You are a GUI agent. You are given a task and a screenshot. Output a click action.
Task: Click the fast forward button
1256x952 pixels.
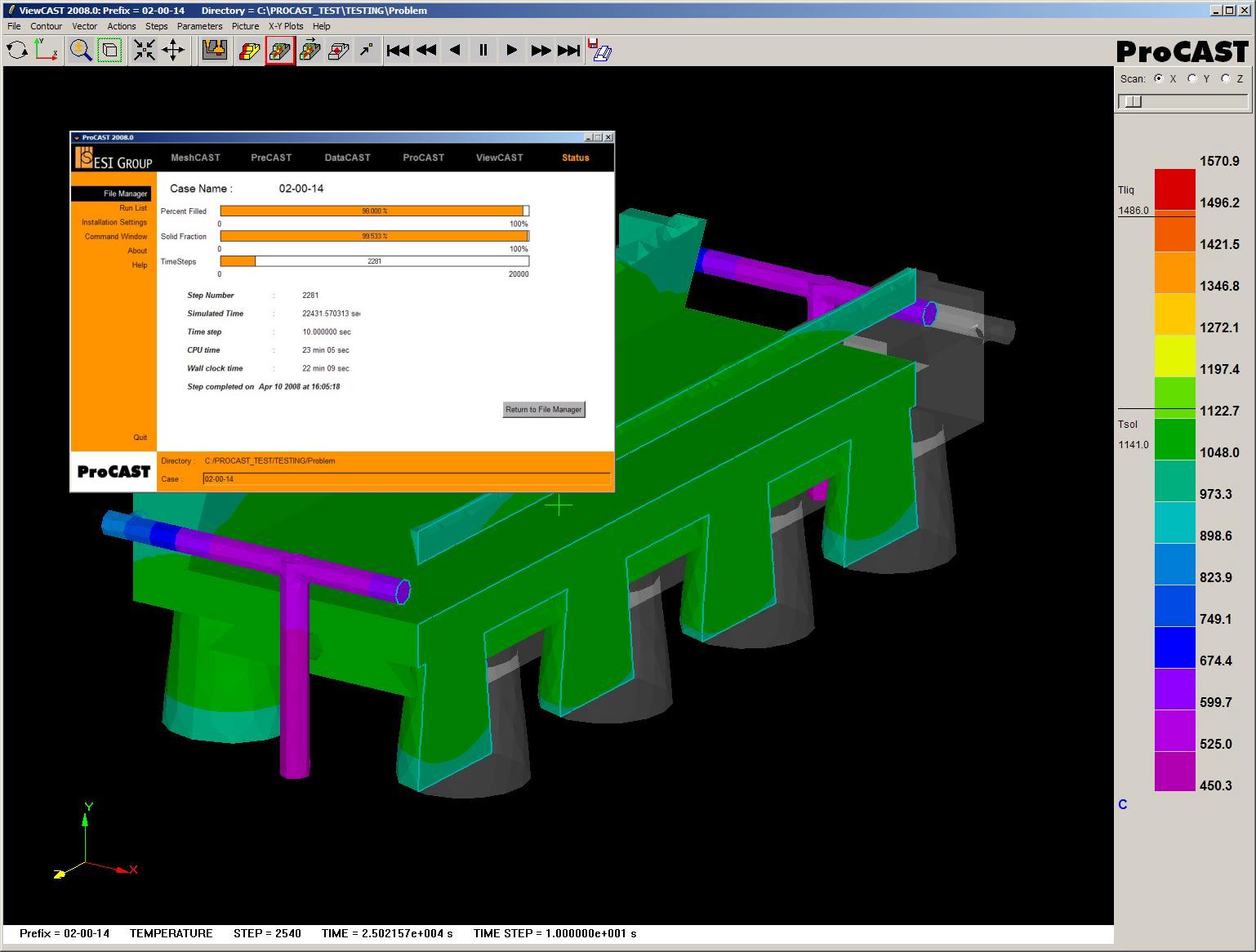541,51
